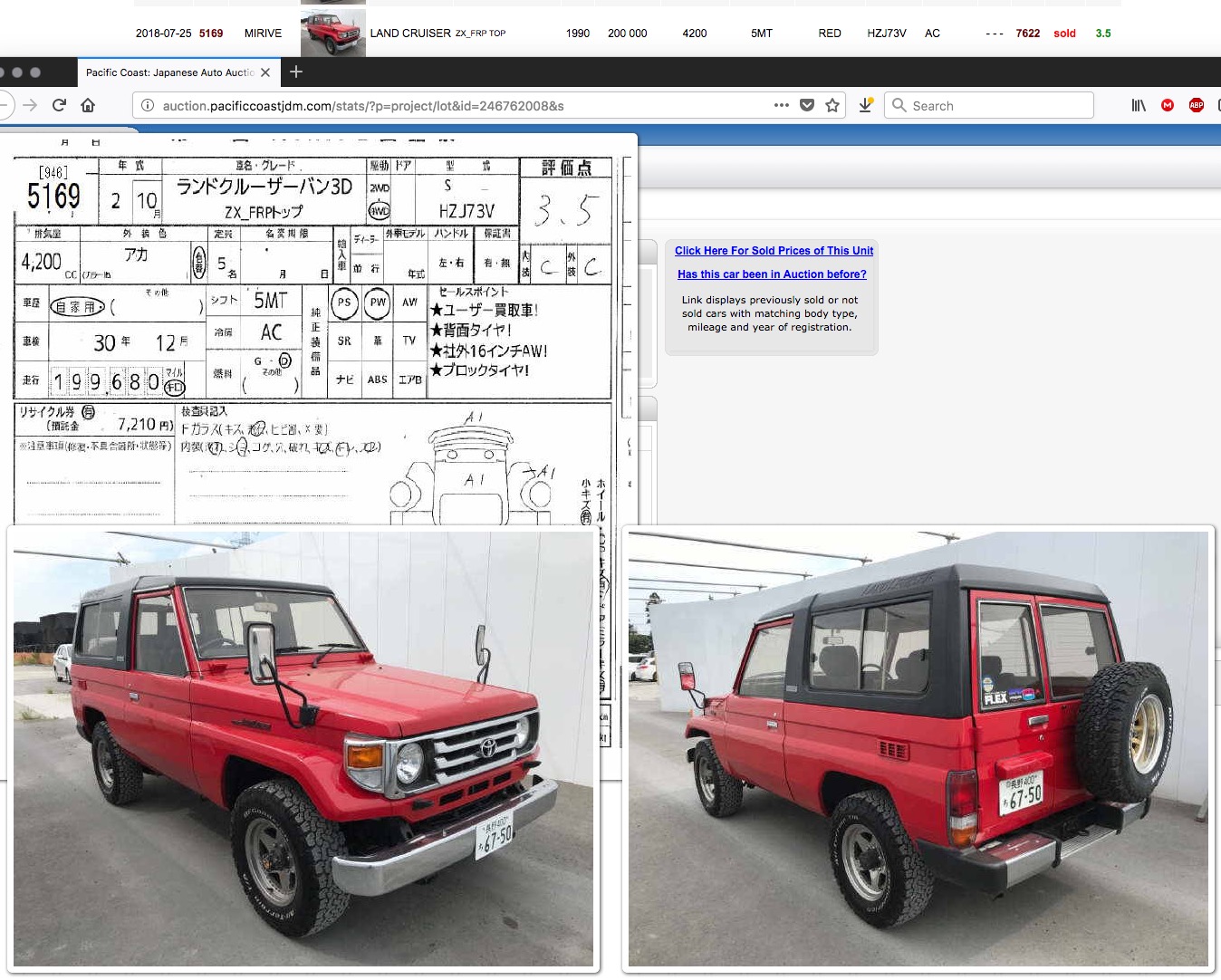Image resolution: width=1221 pixels, height=980 pixels.
Task: Close the Pacific Coast auction tab
Action: [x=265, y=72]
